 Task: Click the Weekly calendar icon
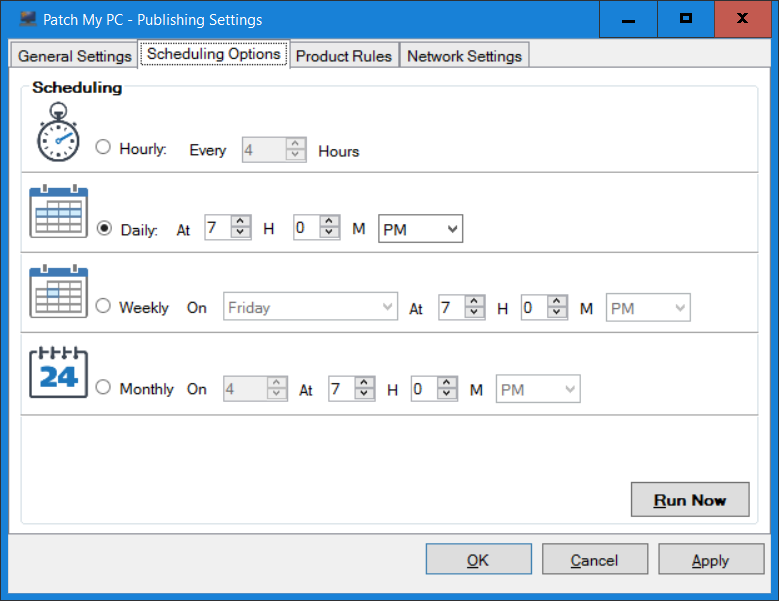point(59,291)
